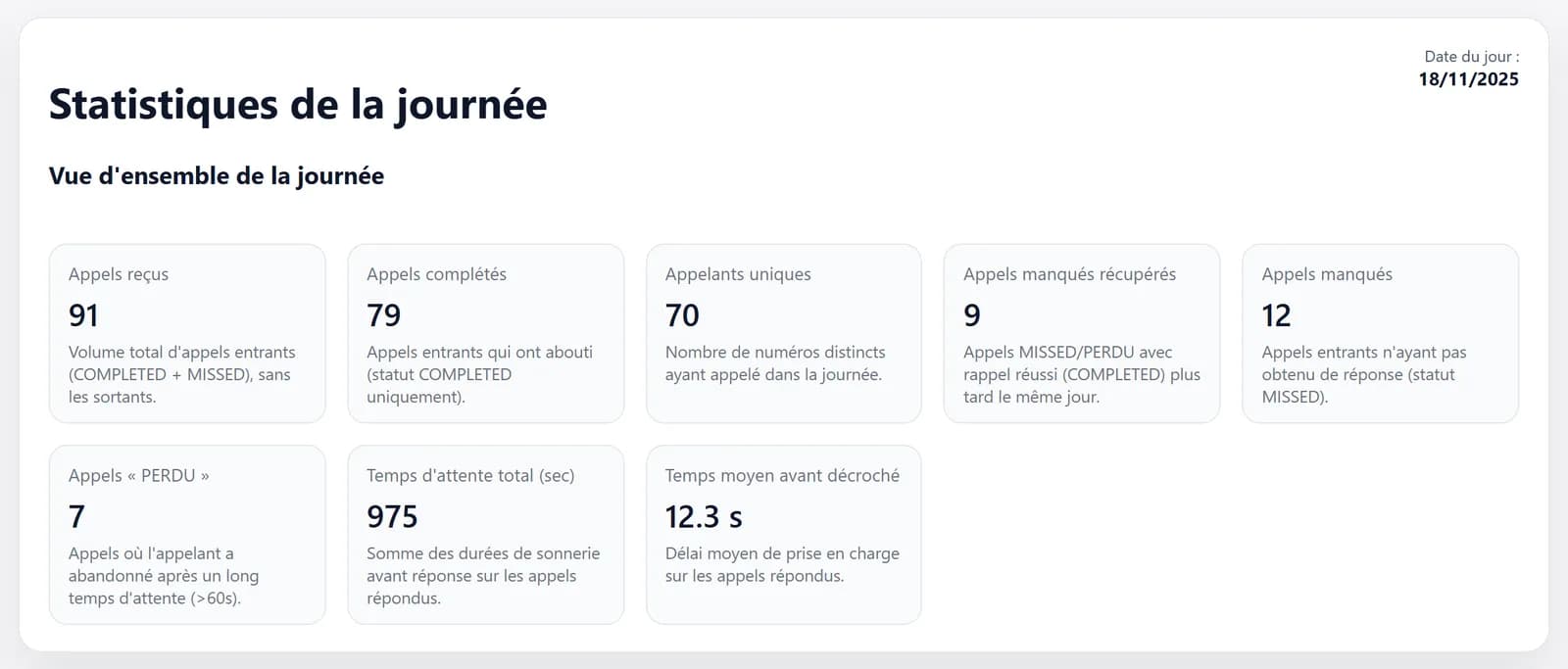Click the description 'Appels entrants n'ayant pas obtenu'
Image resolution: width=1568 pixels, height=669 pixels.
[1364, 374]
